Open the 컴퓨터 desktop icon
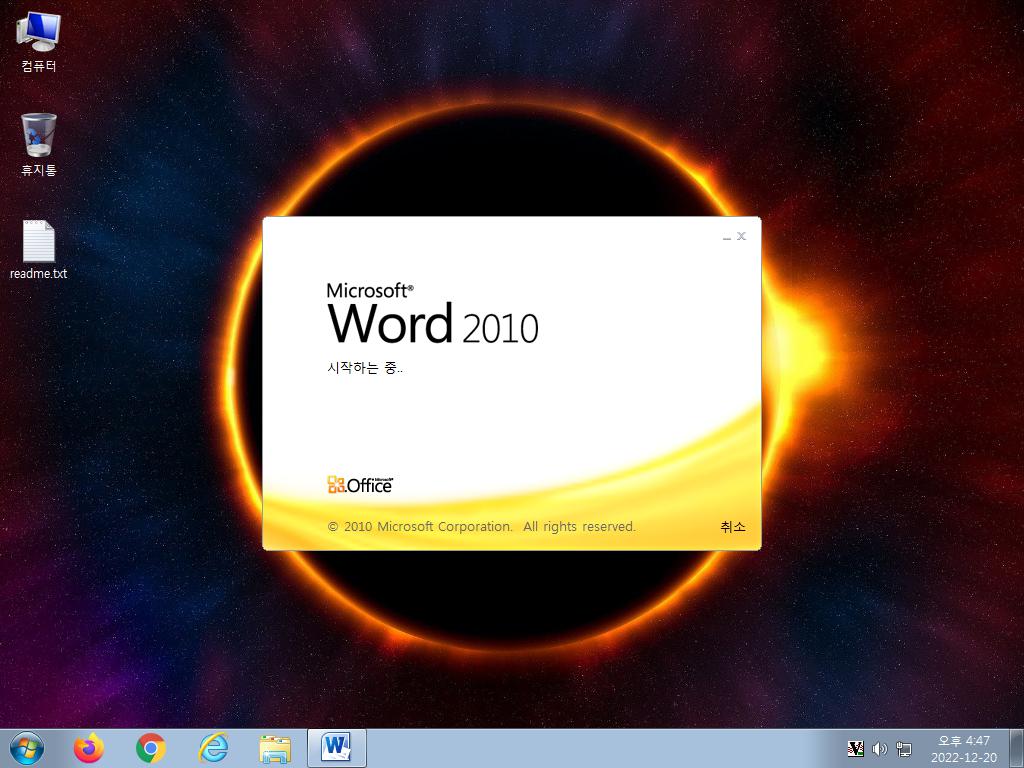The height and width of the screenshot is (768, 1024). click(39, 42)
